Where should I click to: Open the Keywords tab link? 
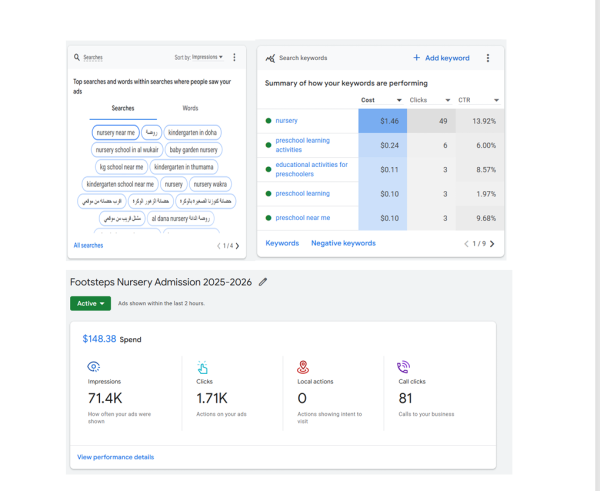[282, 243]
